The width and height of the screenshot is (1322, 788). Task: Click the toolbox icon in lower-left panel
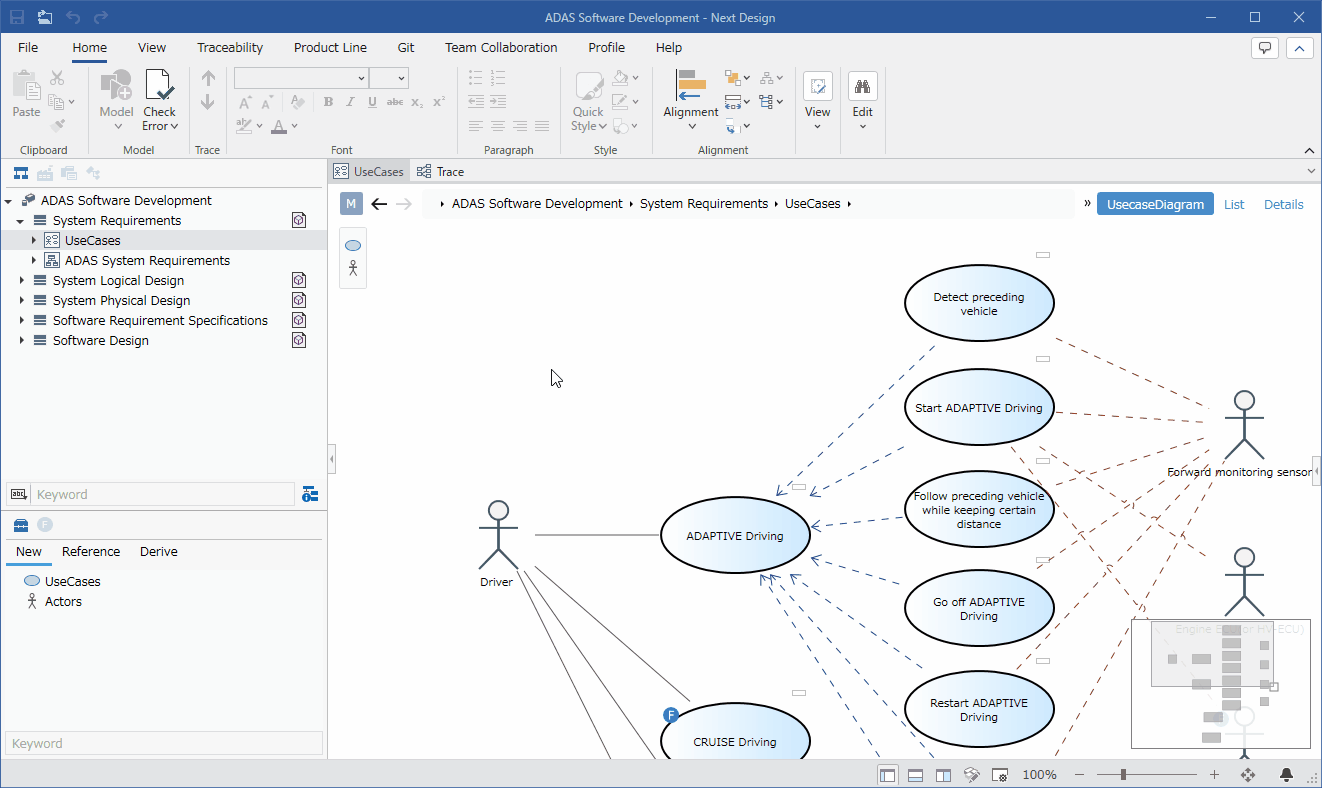[x=20, y=525]
